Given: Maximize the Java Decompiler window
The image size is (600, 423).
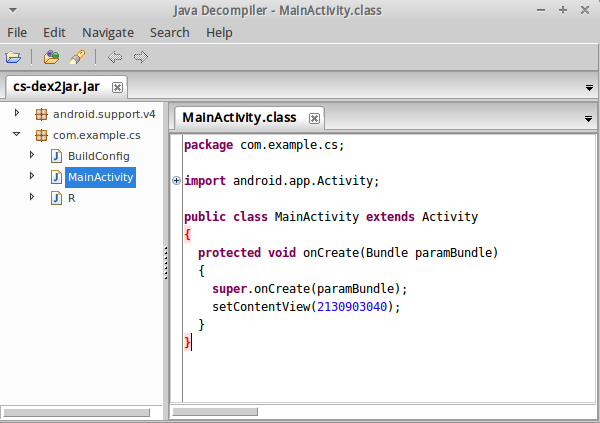Looking at the screenshot, I should [563, 10].
